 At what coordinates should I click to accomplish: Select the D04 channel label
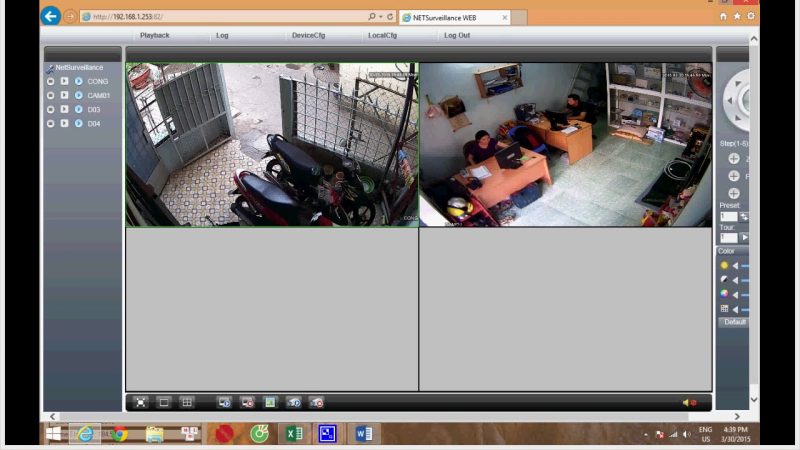94,123
